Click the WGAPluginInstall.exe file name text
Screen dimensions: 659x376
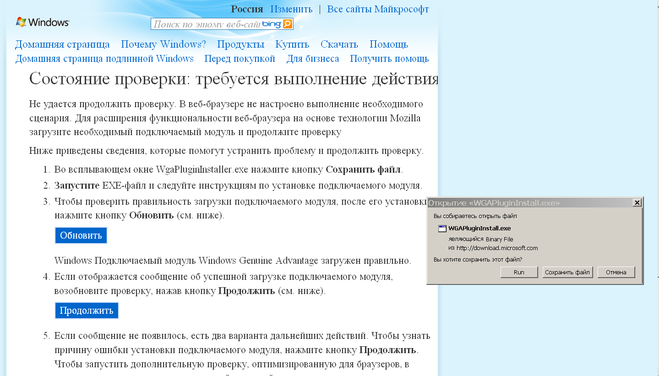coord(480,229)
